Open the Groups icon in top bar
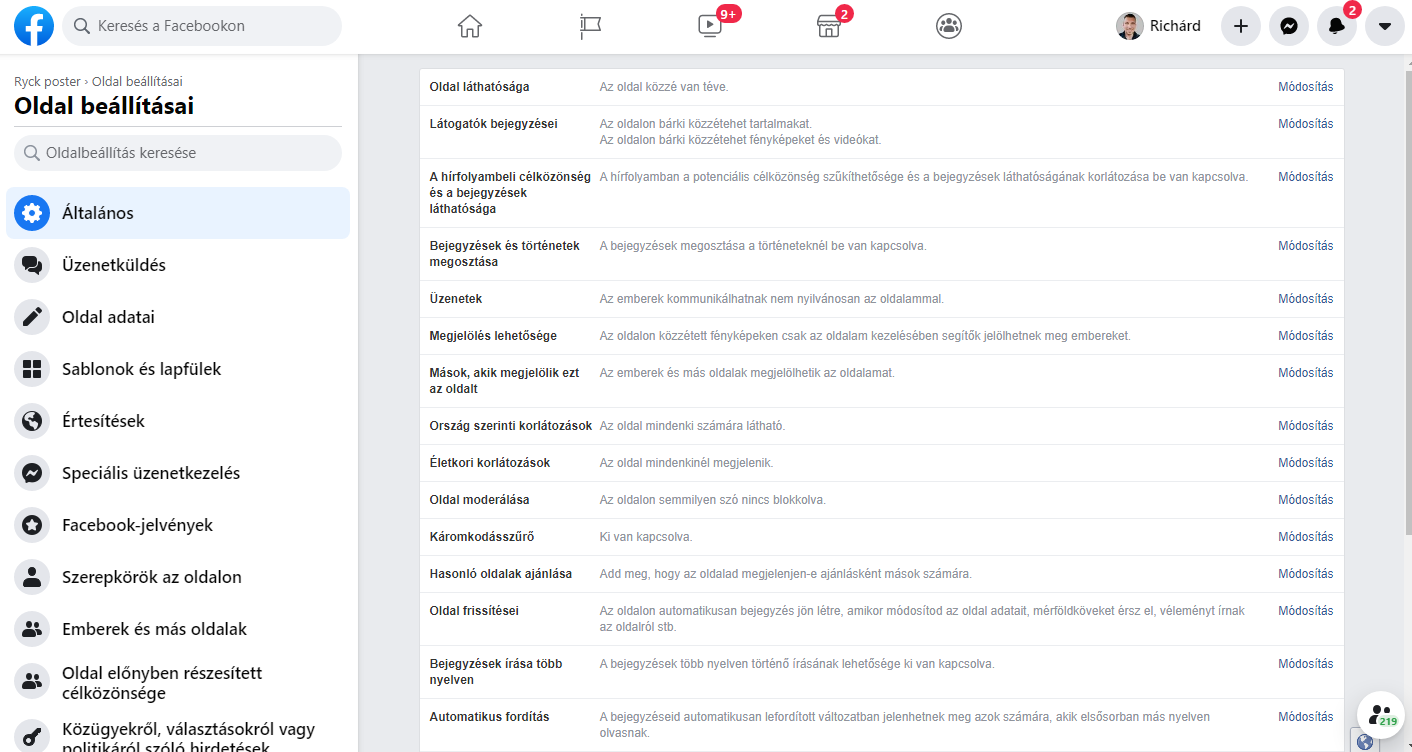This screenshot has width=1412, height=752. (949, 27)
